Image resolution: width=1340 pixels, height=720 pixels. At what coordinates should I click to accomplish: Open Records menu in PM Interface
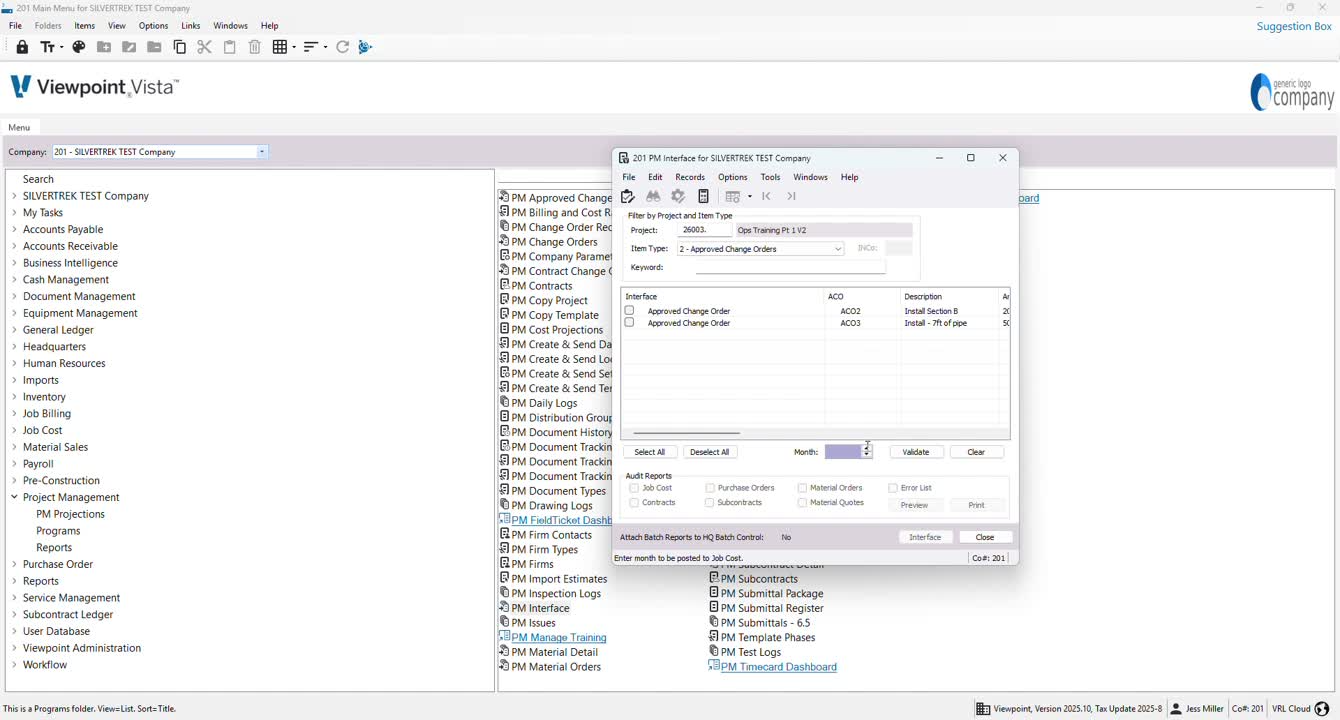pyautogui.click(x=690, y=177)
